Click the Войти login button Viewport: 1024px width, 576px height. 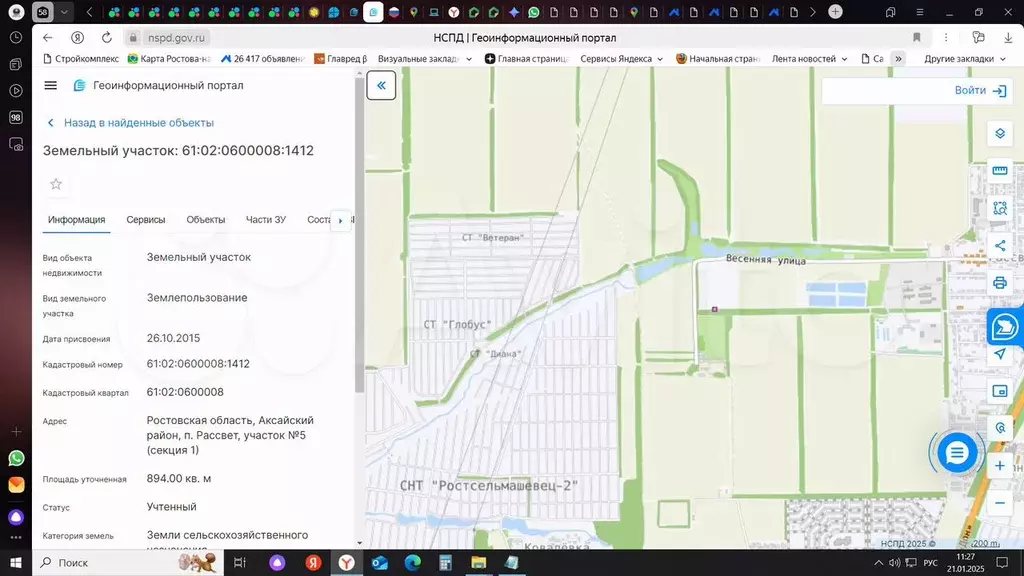tap(980, 91)
